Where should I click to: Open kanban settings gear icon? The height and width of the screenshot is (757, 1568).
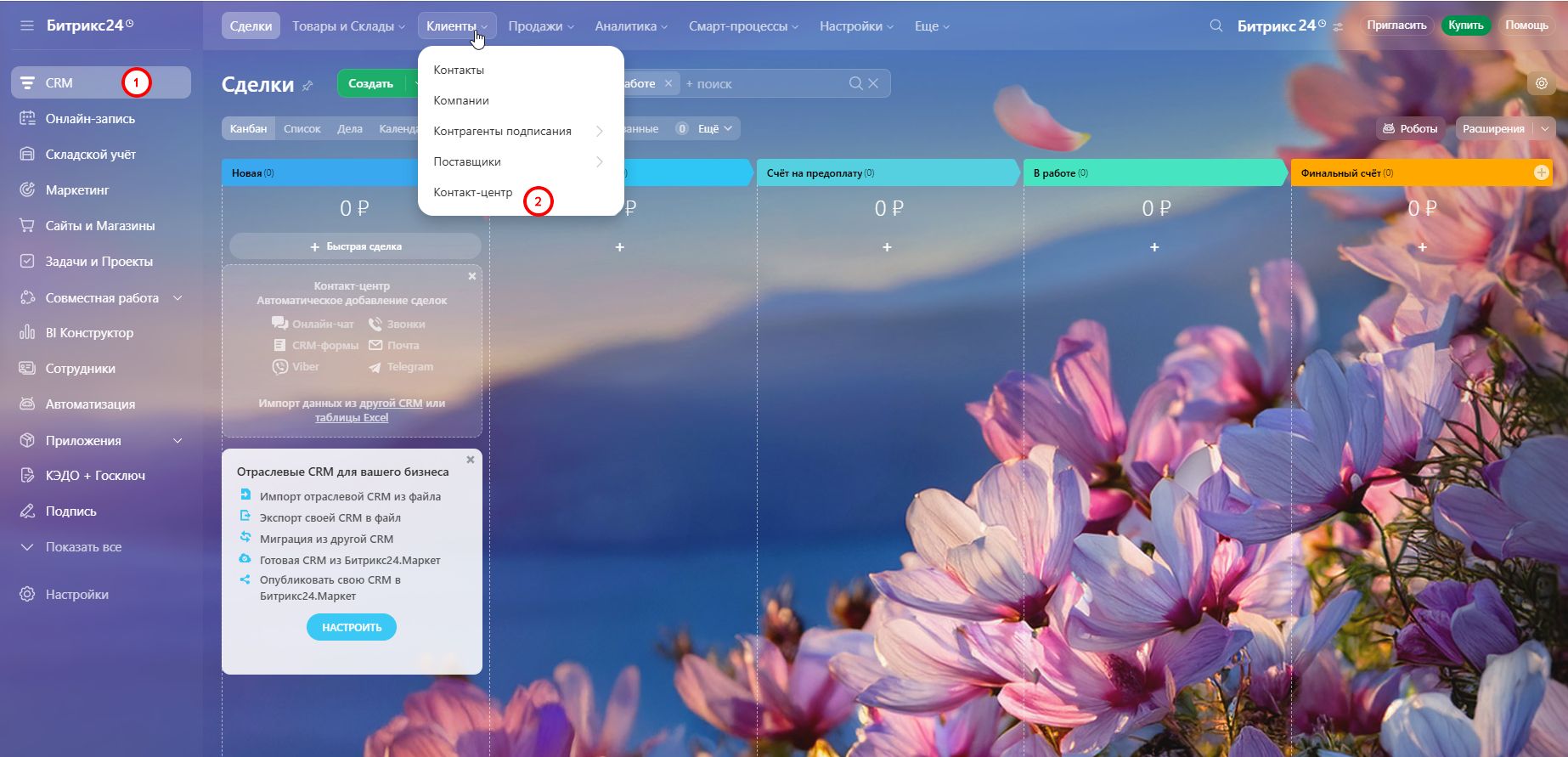point(1541,83)
